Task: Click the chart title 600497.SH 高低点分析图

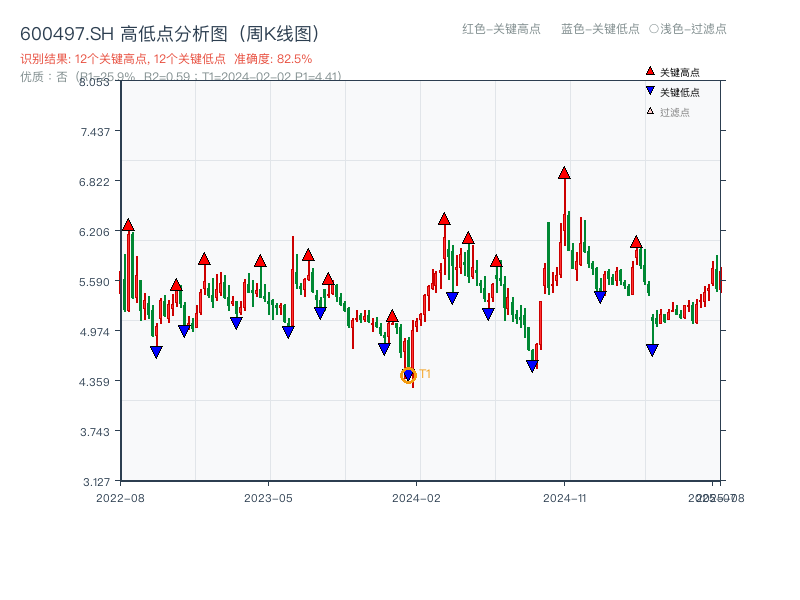Action: click(x=170, y=34)
